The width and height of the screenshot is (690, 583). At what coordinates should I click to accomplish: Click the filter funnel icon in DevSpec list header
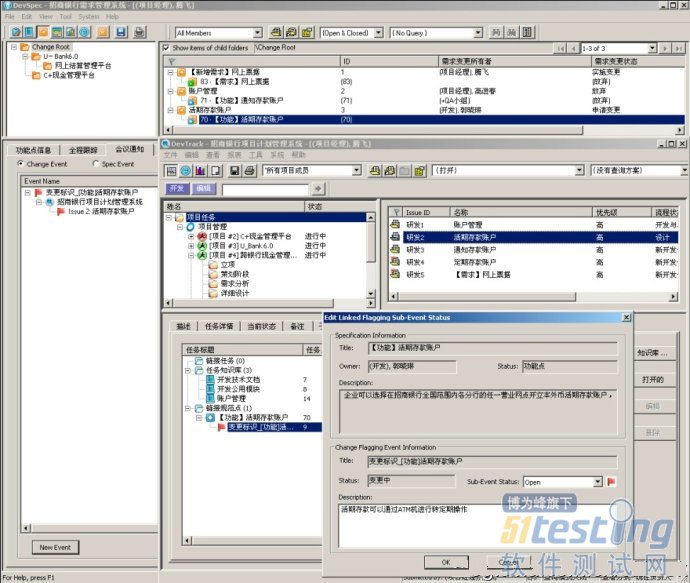tap(172, 62)
